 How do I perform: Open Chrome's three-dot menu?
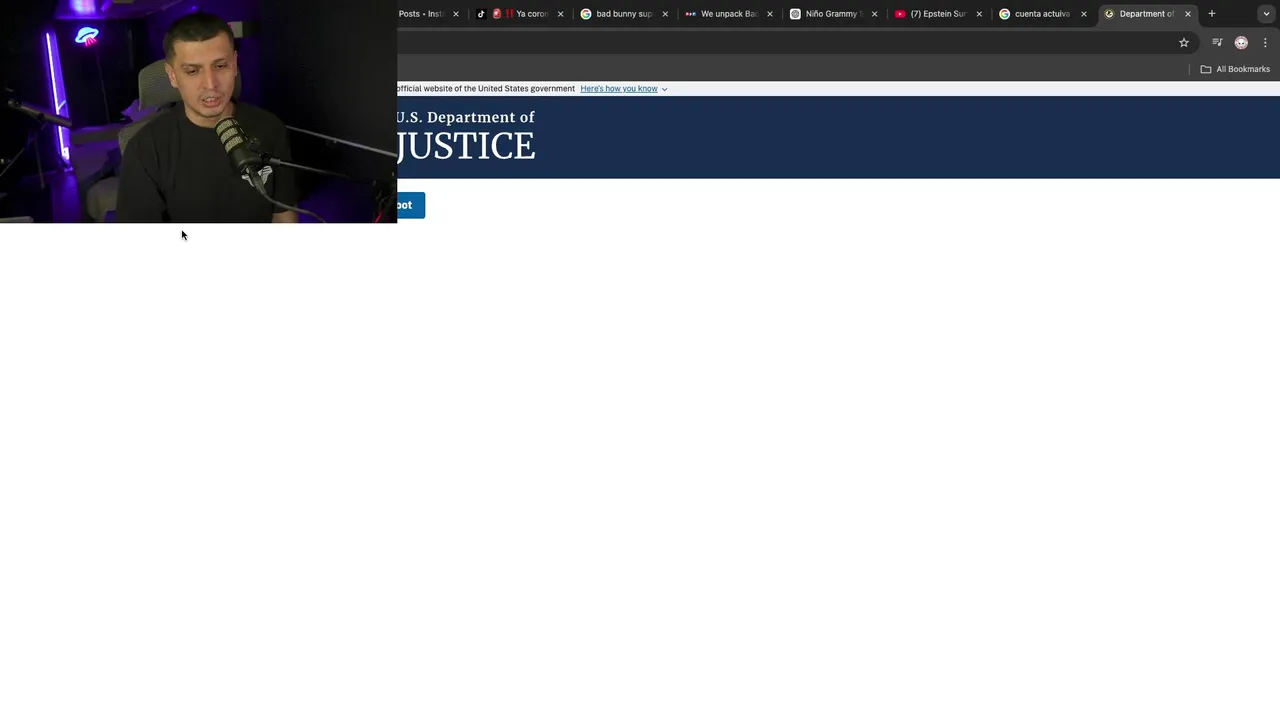(1265, 42)
